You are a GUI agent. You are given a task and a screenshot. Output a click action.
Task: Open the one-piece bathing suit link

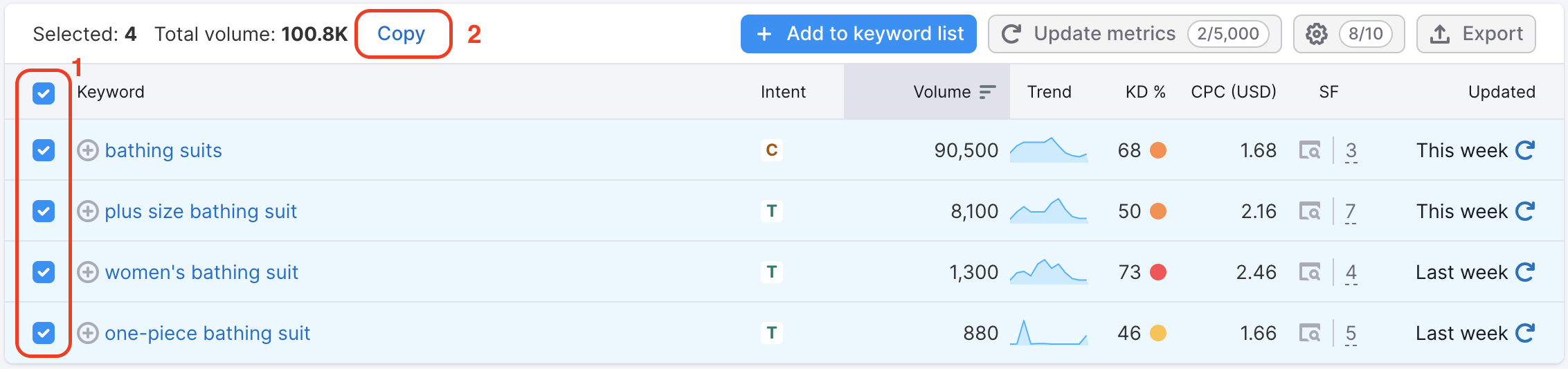[x=207, y=333]
